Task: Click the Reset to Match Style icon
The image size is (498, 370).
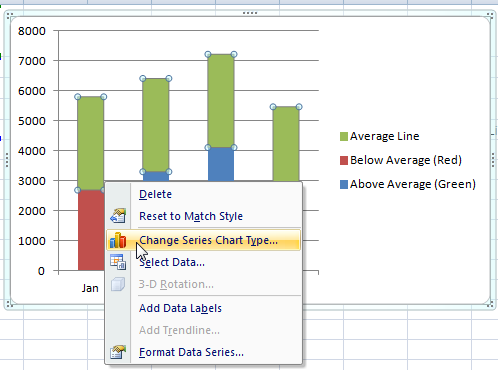Action: point(118,216)
